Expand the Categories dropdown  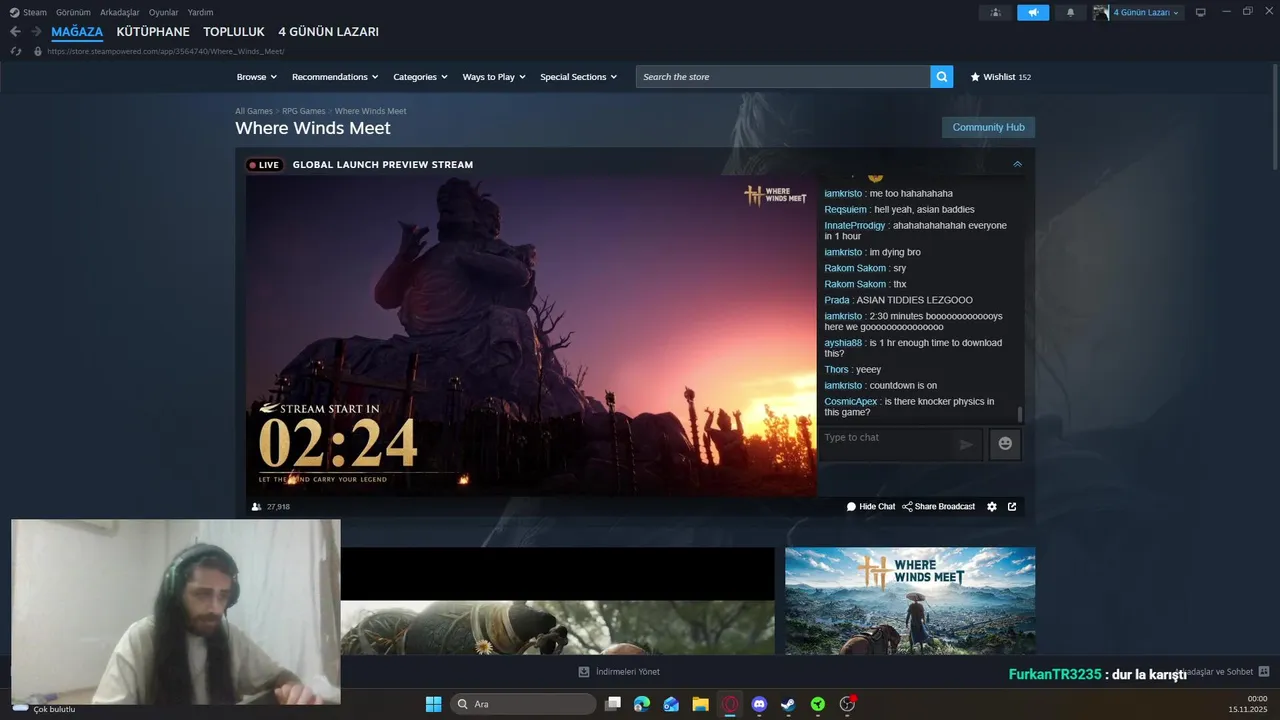(420, 77)
